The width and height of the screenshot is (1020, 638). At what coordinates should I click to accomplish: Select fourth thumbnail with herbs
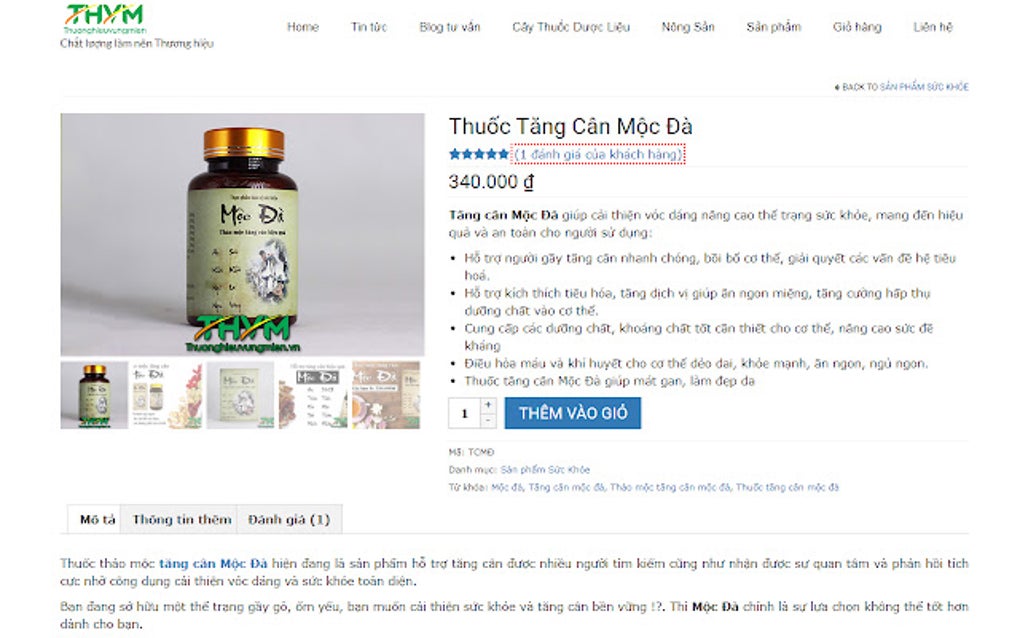tap(313, 395)
